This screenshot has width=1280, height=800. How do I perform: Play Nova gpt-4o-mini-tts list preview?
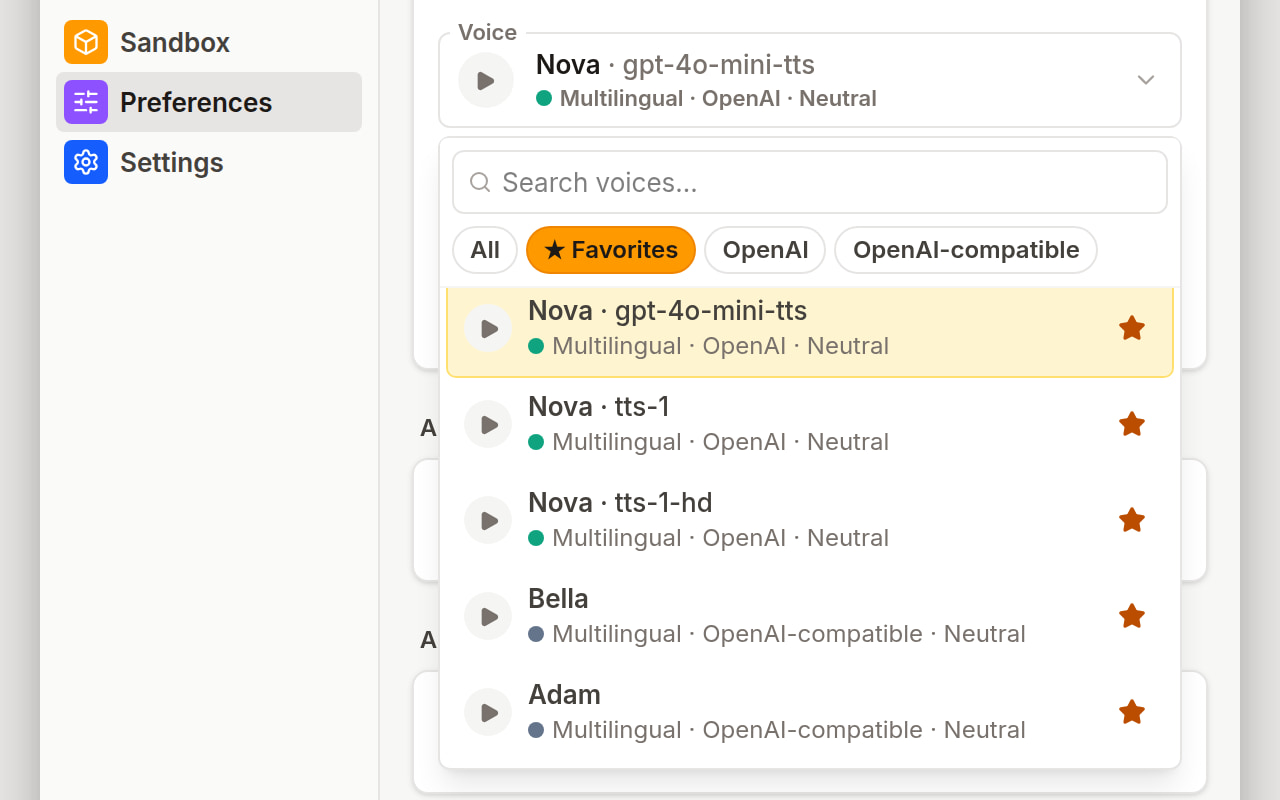point(488,328)
